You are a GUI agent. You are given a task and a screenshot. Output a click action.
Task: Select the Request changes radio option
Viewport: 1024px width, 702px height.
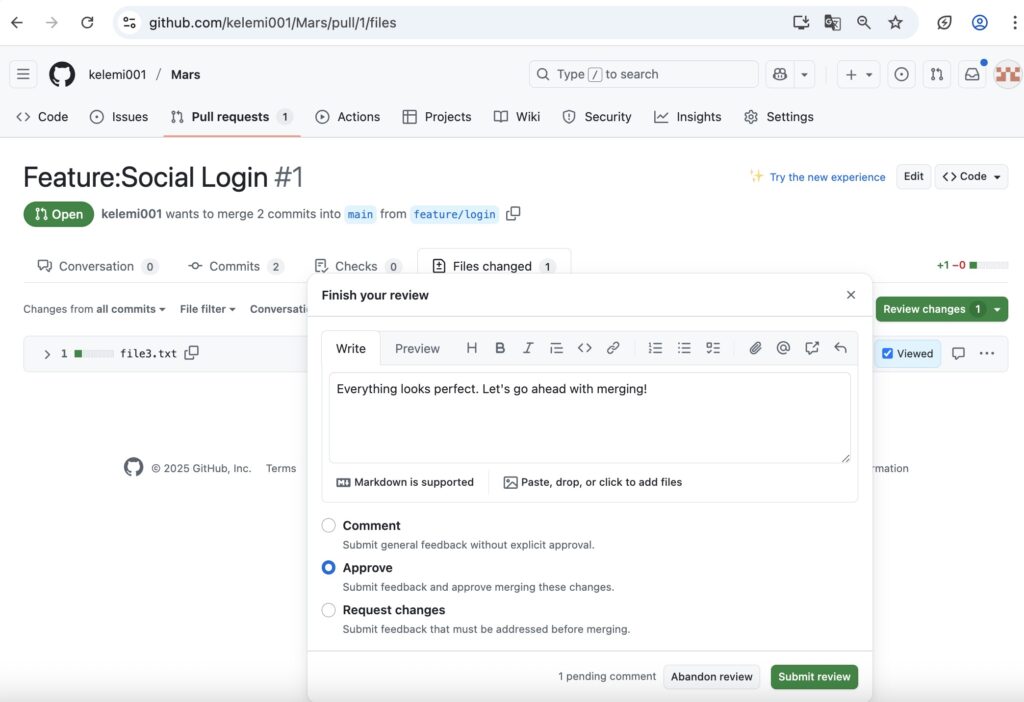(329, 610)
